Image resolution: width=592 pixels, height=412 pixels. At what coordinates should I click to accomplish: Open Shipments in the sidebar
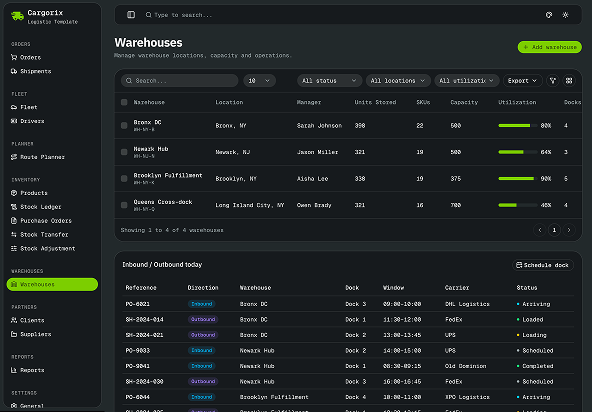tap(52, 71)
